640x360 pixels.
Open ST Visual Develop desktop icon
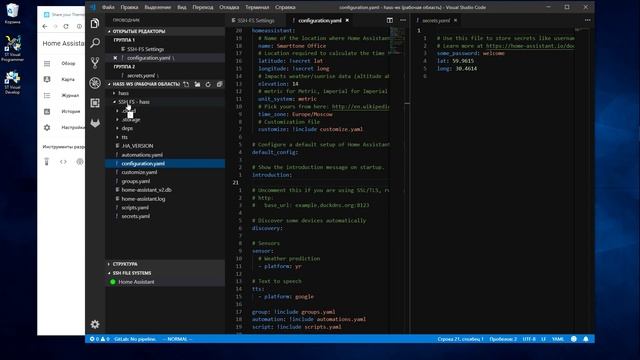coord(12,82)
